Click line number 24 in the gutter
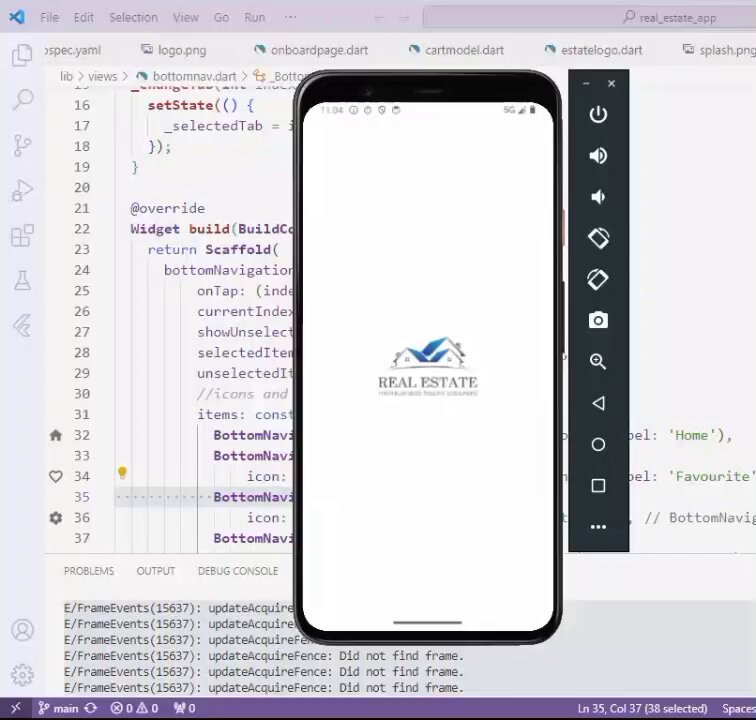The image size is (756, 720). 82,270
